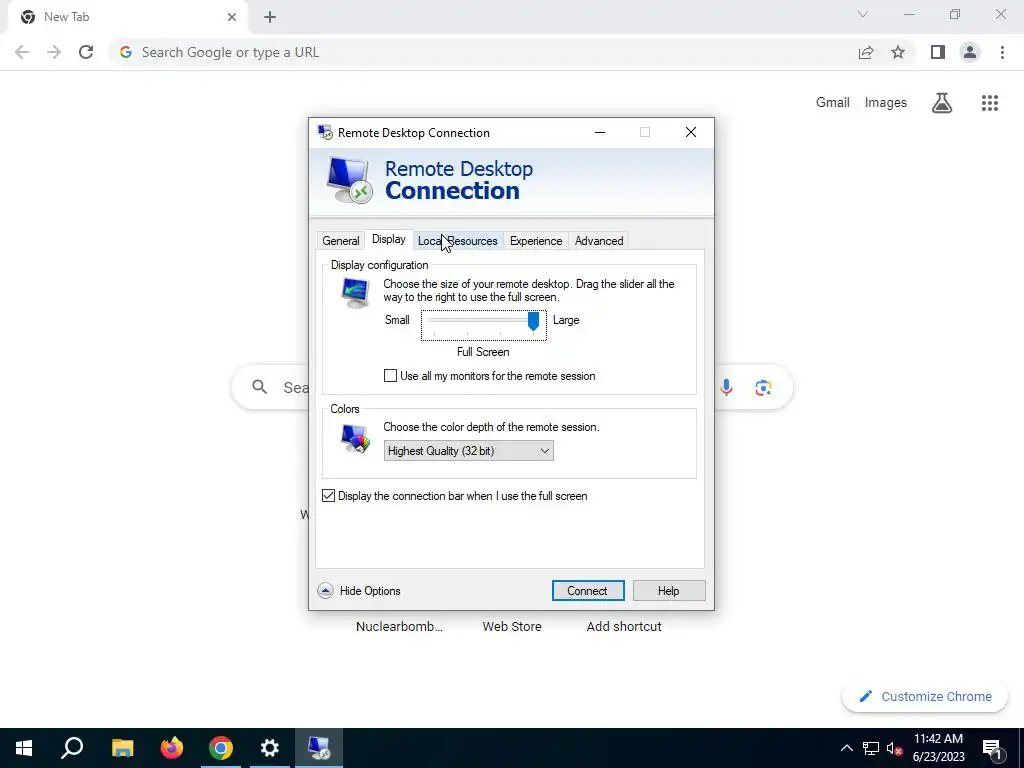Image resolution: width=1024 pixels, height=768 pixels.
Task: Click the Colors palette monitor icon
Action: click(355, 438)
